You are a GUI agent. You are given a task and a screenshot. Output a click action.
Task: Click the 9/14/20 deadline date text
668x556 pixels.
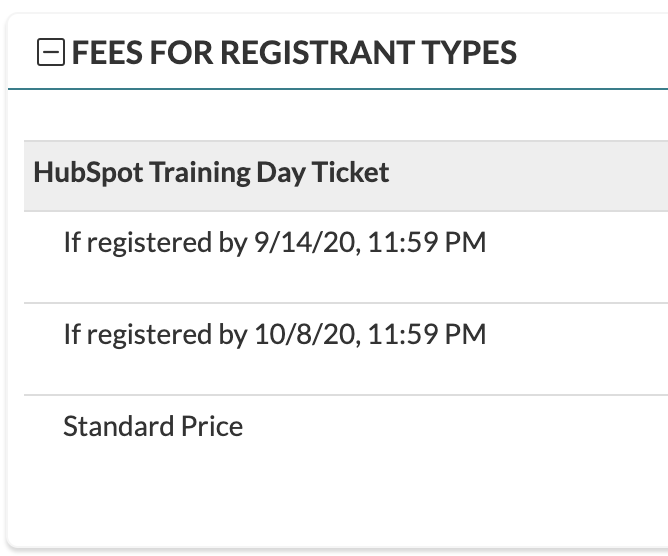pyautogui.click(x=305, y=242)
